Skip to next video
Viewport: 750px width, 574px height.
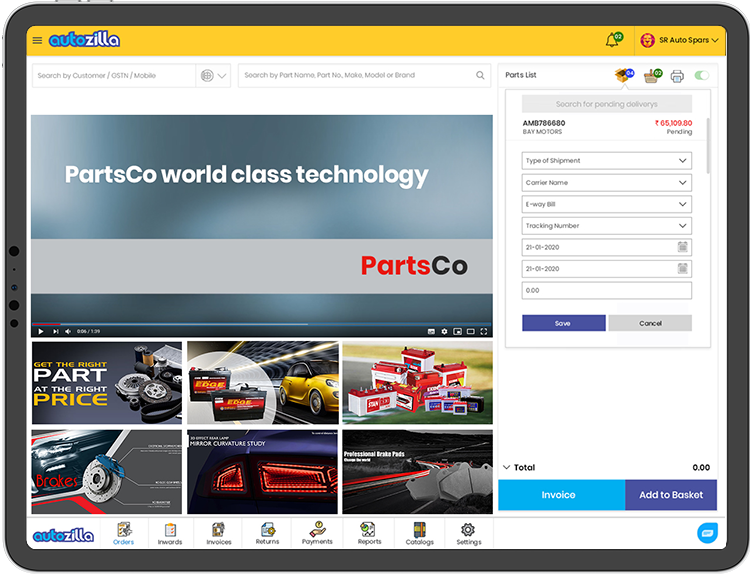click(x=55, y=331)
